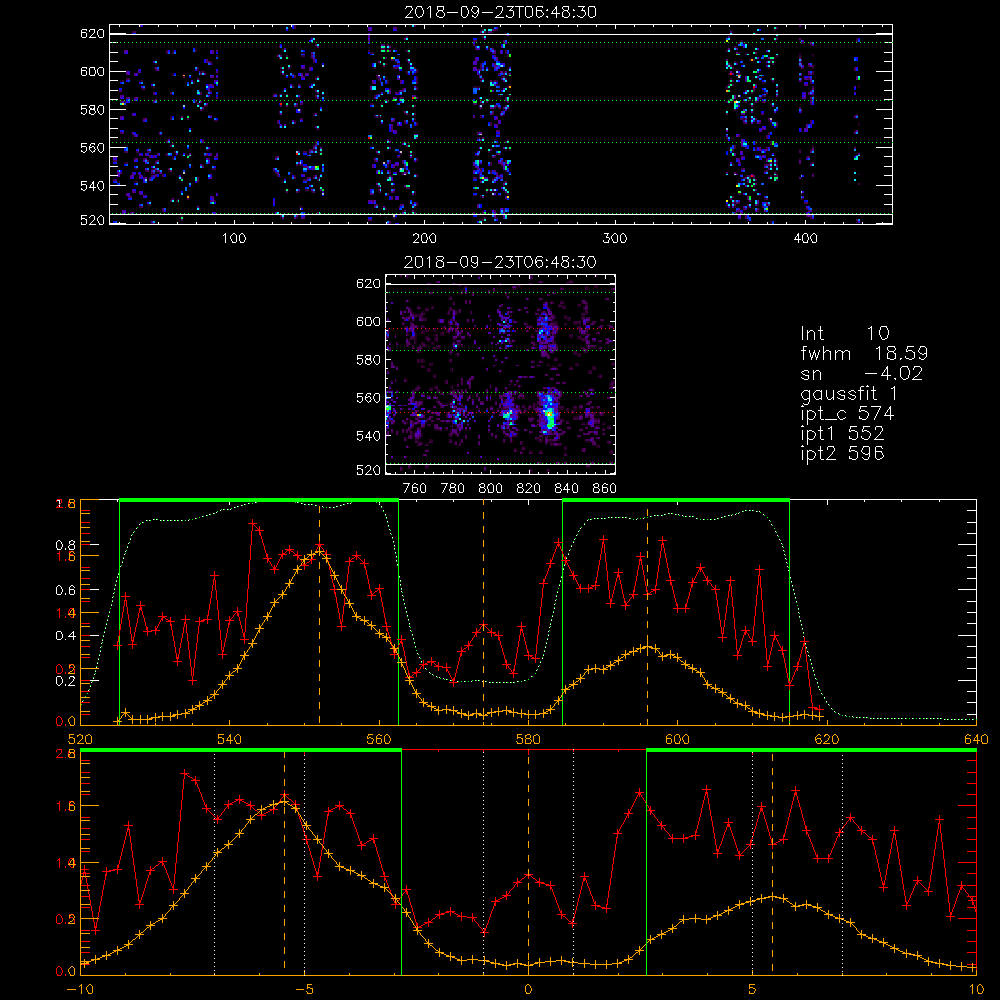Click x-axis label 300 on top plot
Viewport: 1000px width, 1000px height.
(x=615, y=239)
